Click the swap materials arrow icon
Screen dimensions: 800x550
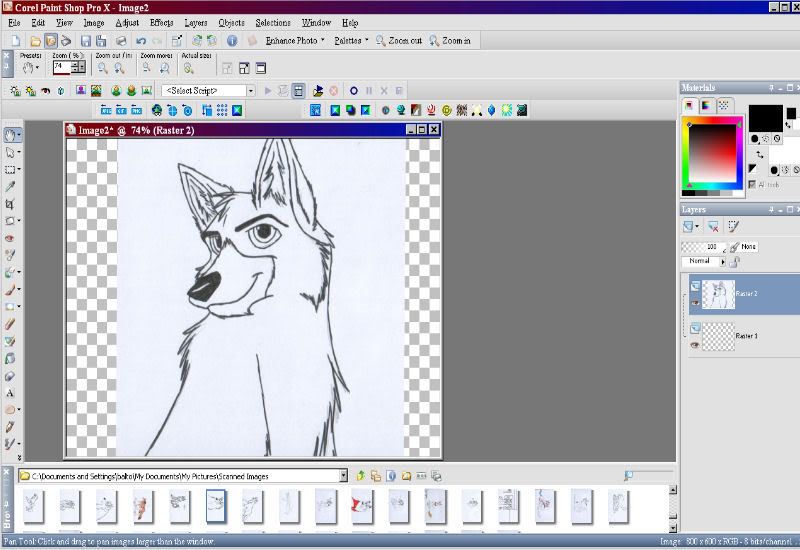(x=760, y=155)
